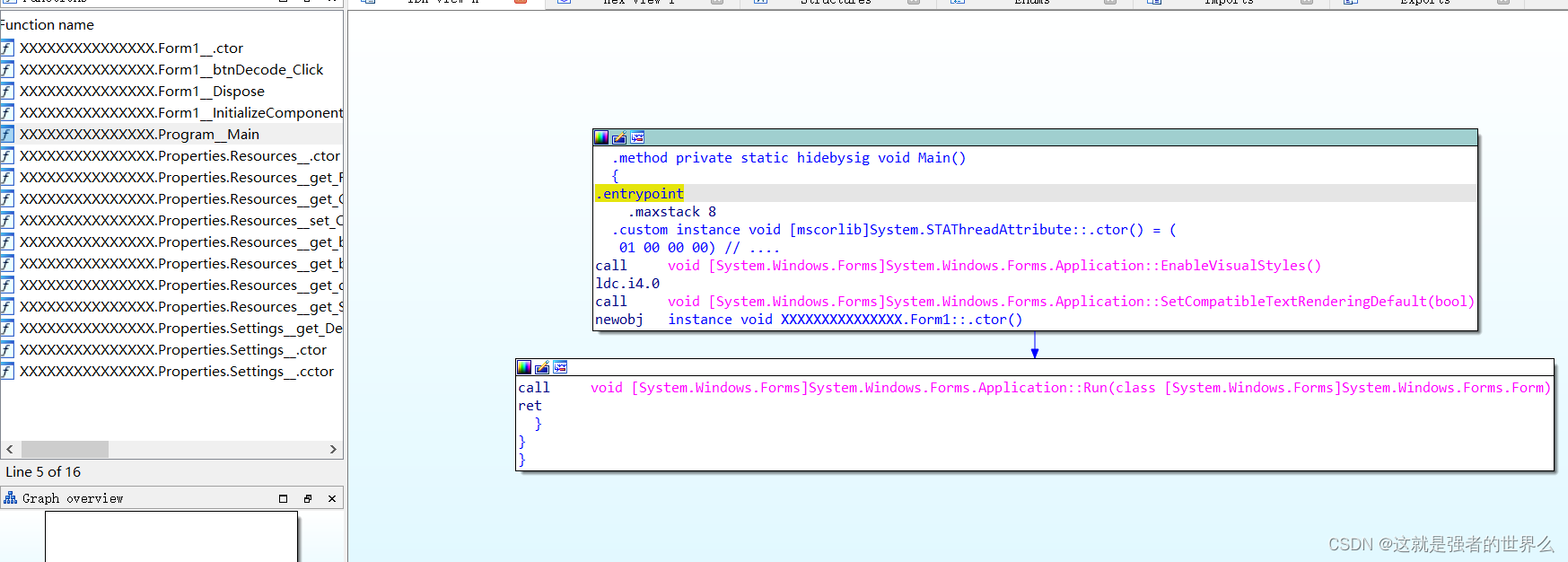Click the Line 5 of 16 status text
The image size is (1568, 562).
[x=43, y=472]
